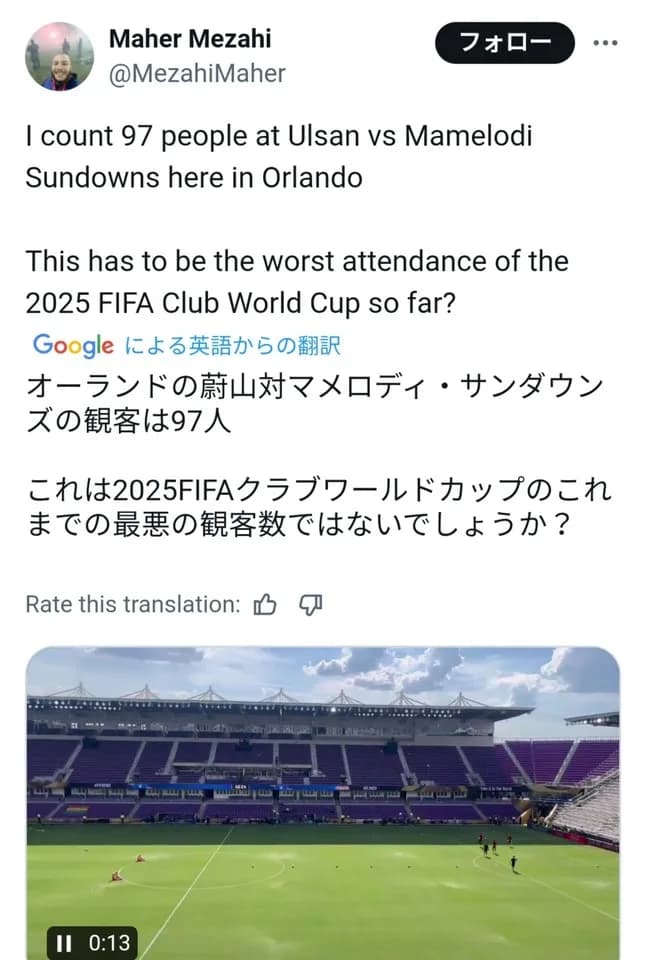Open the stadium video thumbnail
This screenshot has height=960, width=650.
coord(325,790)
